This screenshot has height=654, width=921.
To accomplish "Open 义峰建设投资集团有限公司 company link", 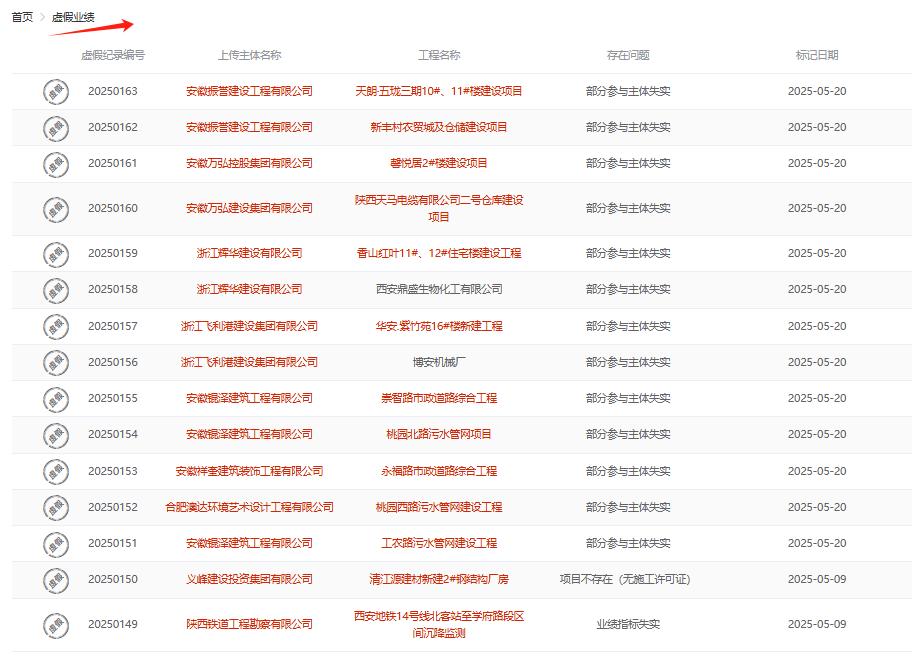I will (x=249, y=579).
